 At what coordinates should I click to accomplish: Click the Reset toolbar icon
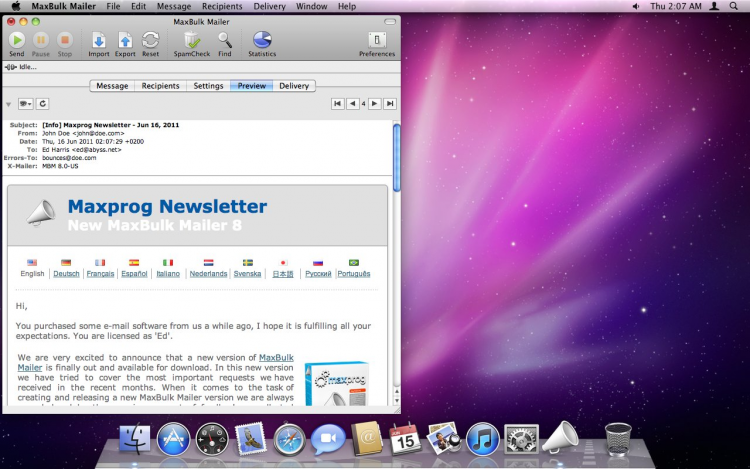[x=150, y=44]
